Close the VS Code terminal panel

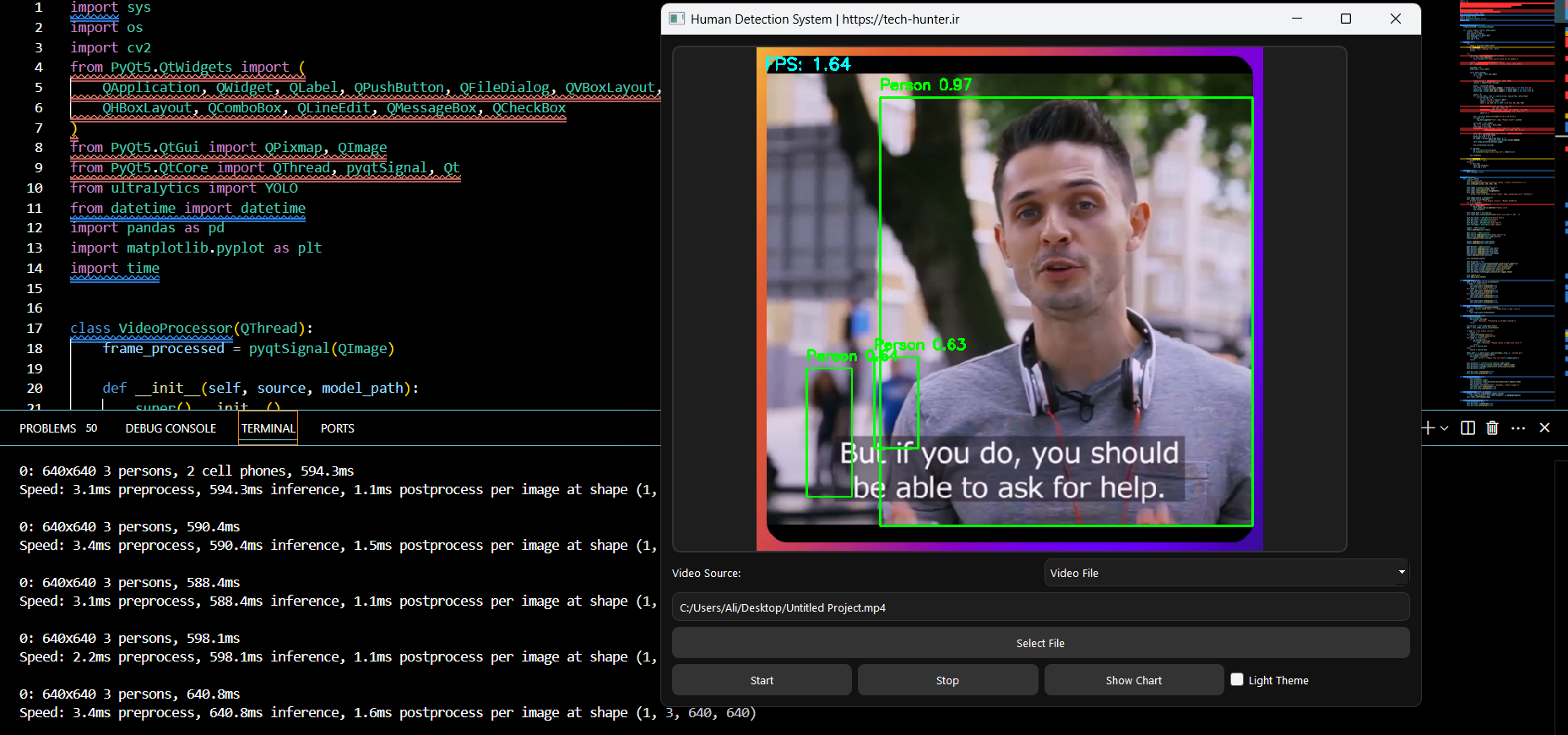coord(1544,428)
